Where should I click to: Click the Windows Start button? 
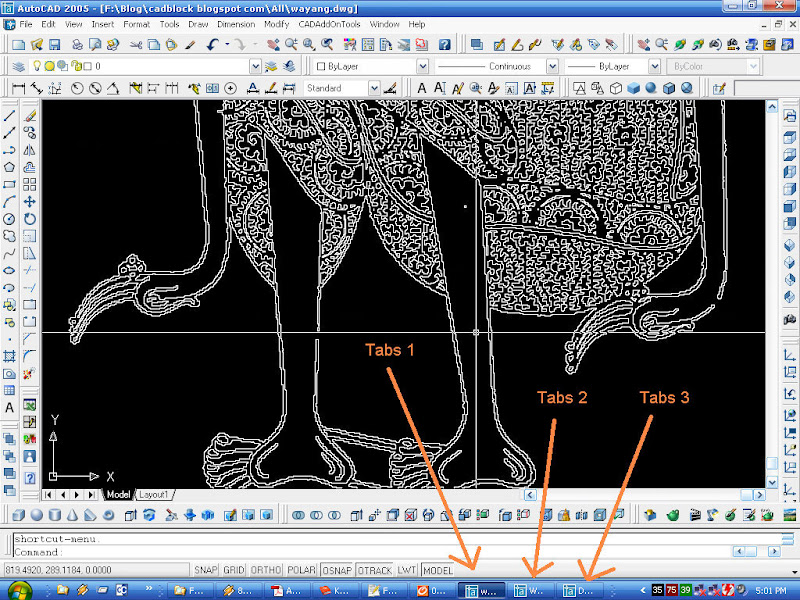19,591
